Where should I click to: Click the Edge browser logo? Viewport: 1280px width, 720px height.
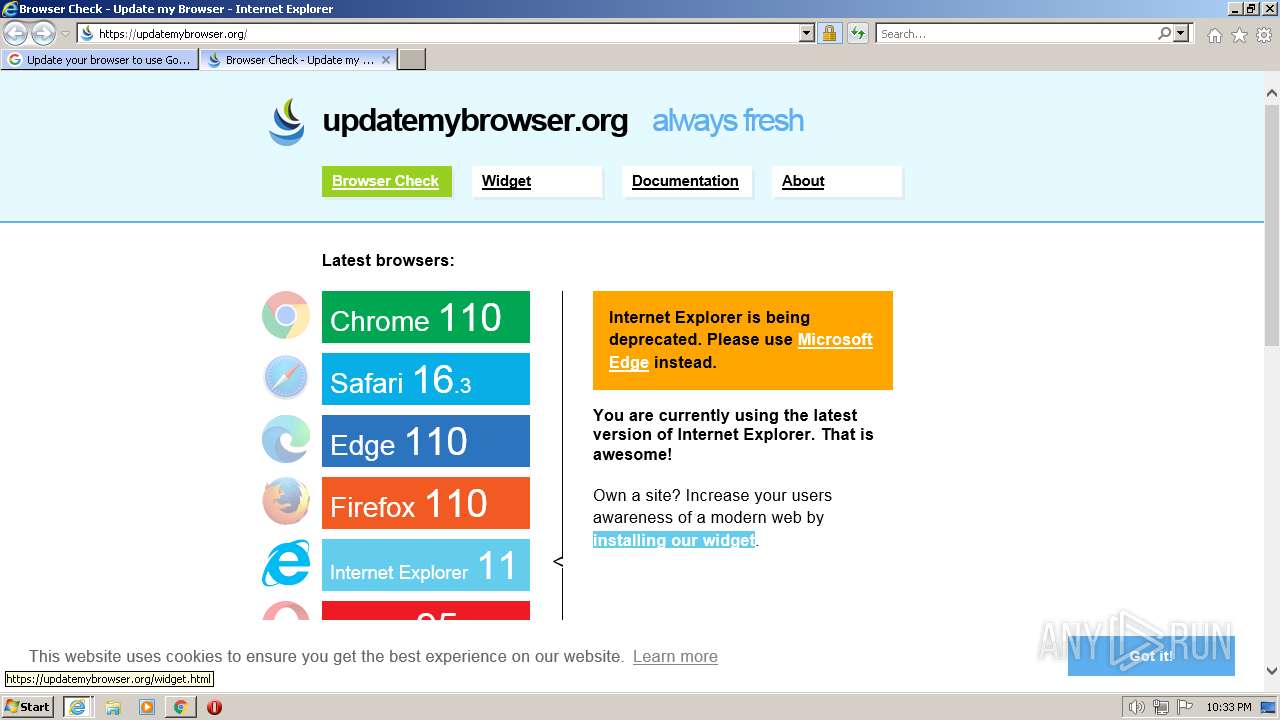point(286,440)
